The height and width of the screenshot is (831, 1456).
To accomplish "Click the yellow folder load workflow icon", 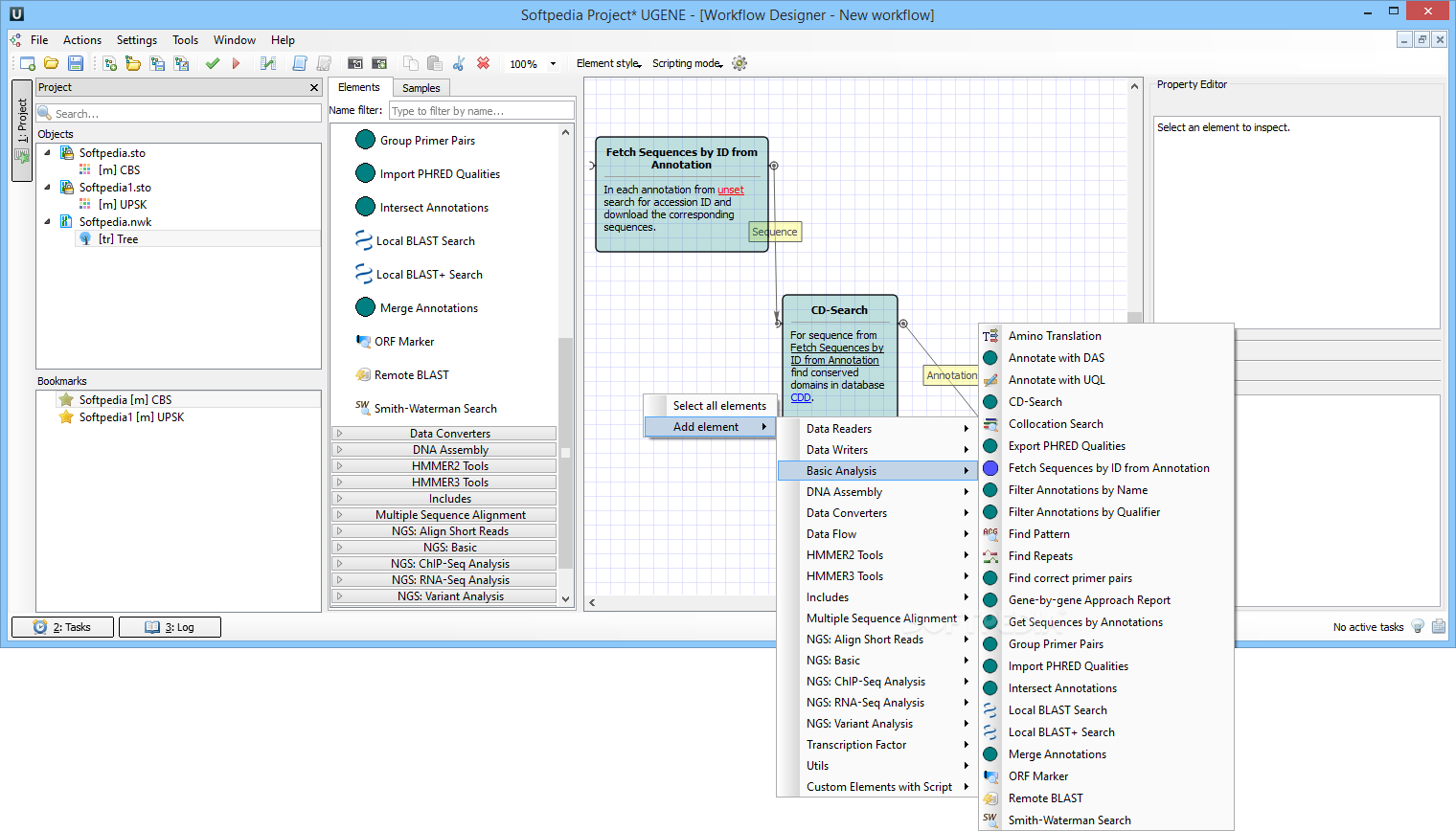I will pos(133,64).
